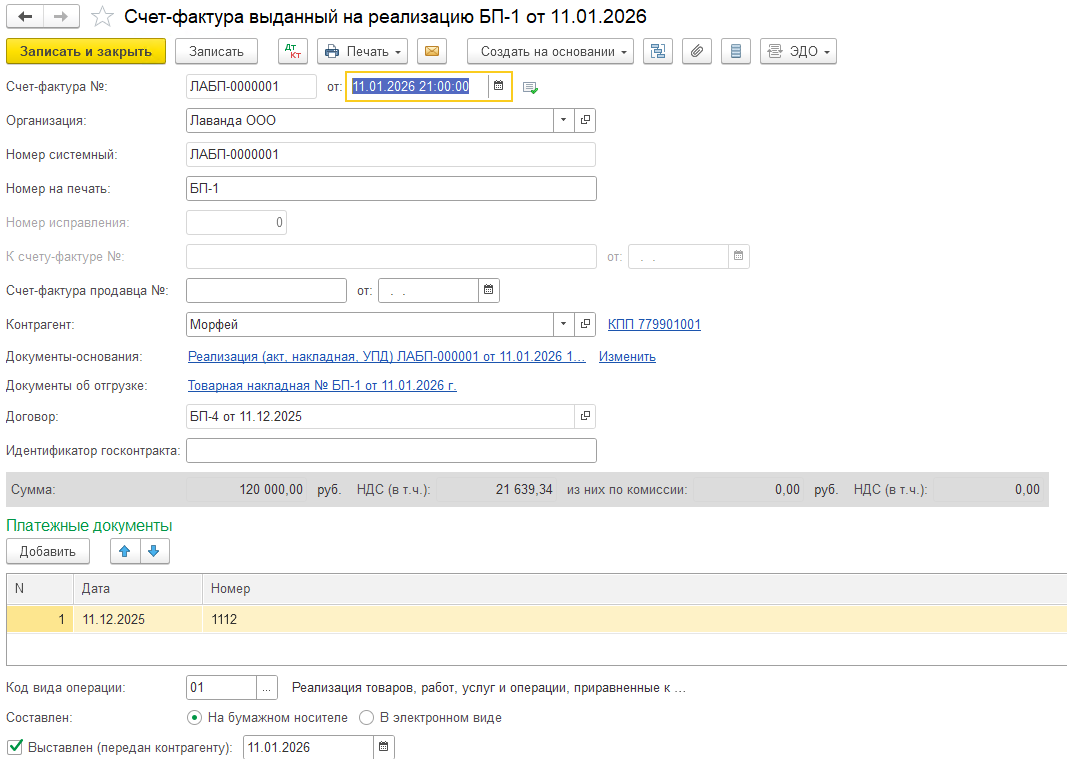Add document to favorites with star icon
This screenshot has height=759, width=1067.
[102, 17]
